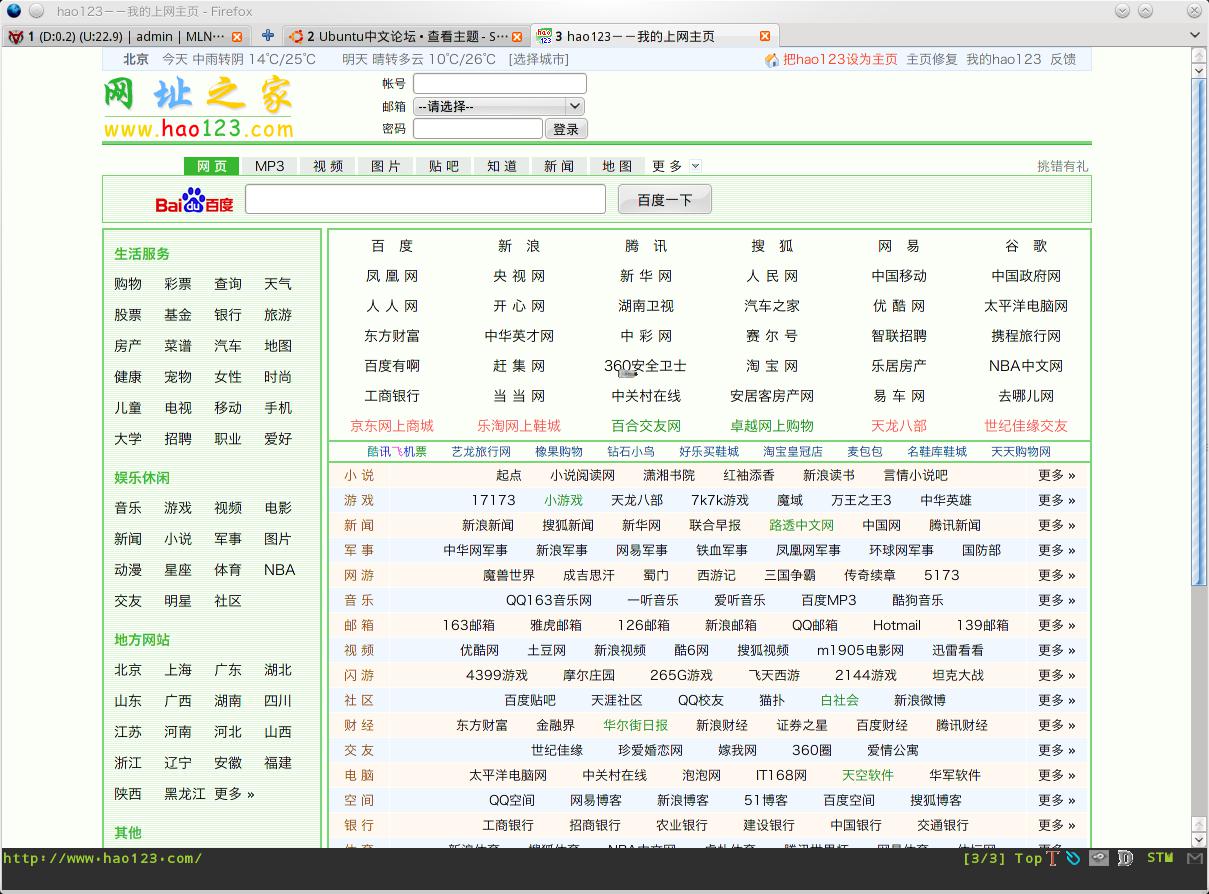
Task: Expand 更多 » in the 军事 row
Action: (1057, 550)
